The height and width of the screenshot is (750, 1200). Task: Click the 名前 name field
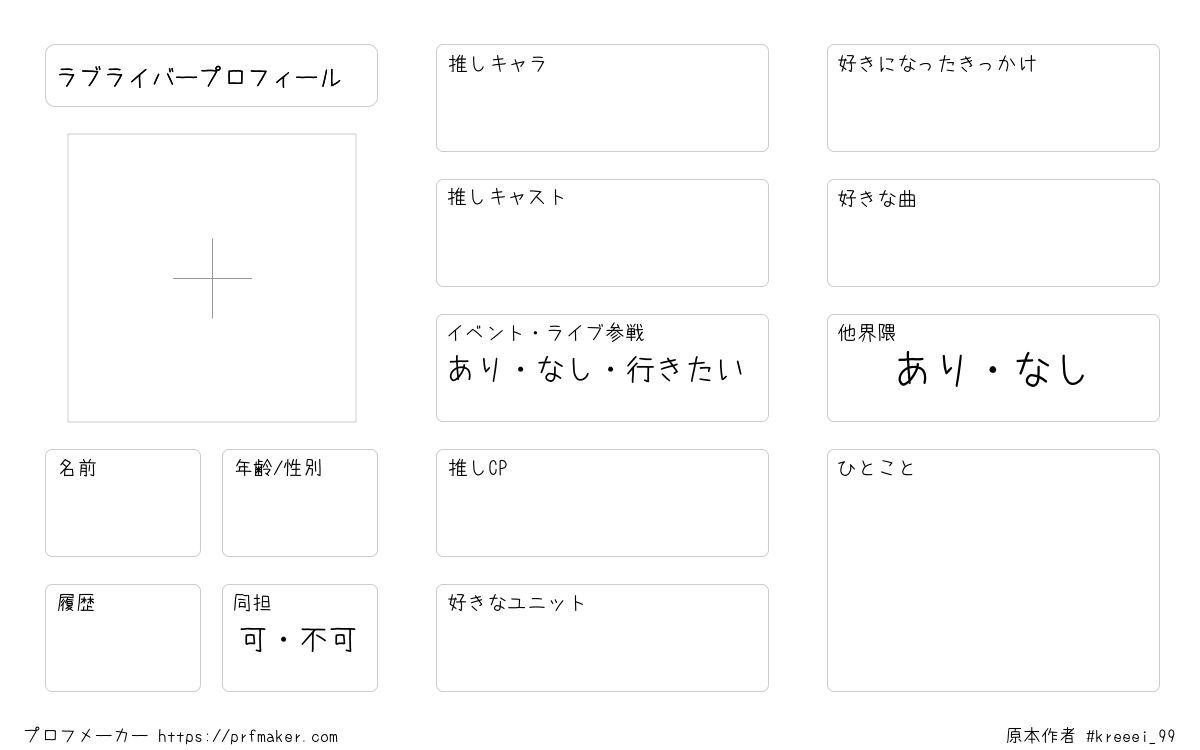coord(123,503)
